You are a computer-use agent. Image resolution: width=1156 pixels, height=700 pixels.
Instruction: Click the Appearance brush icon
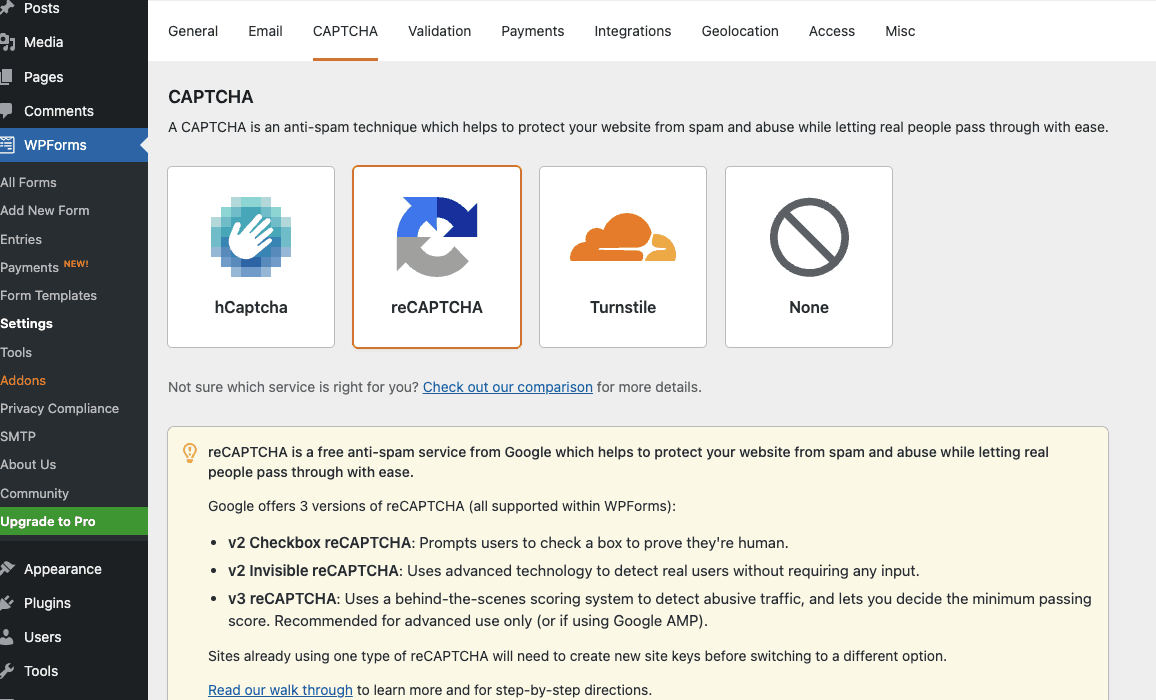click(x=7, y=569)
